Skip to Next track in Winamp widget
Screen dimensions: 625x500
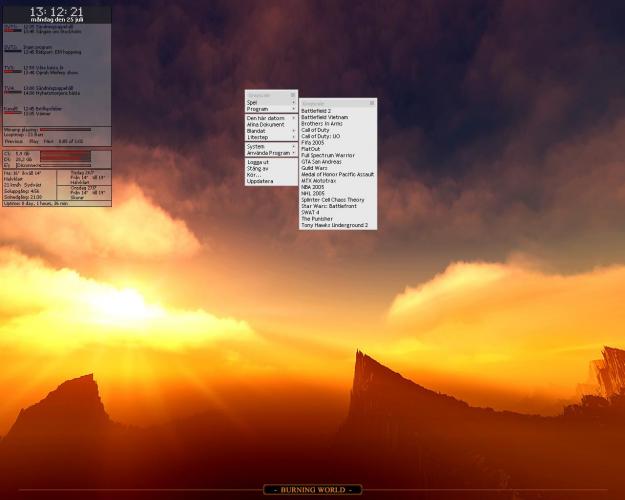tap(49, 142)
